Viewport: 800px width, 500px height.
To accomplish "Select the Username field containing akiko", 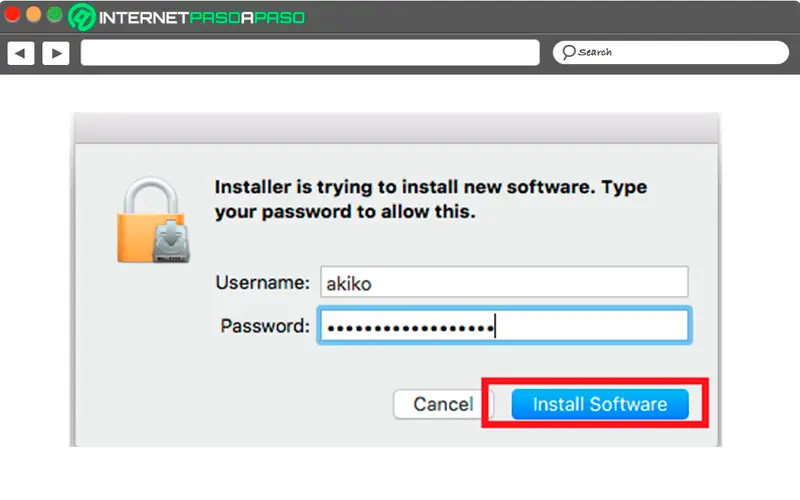I will tap(503, 282).
